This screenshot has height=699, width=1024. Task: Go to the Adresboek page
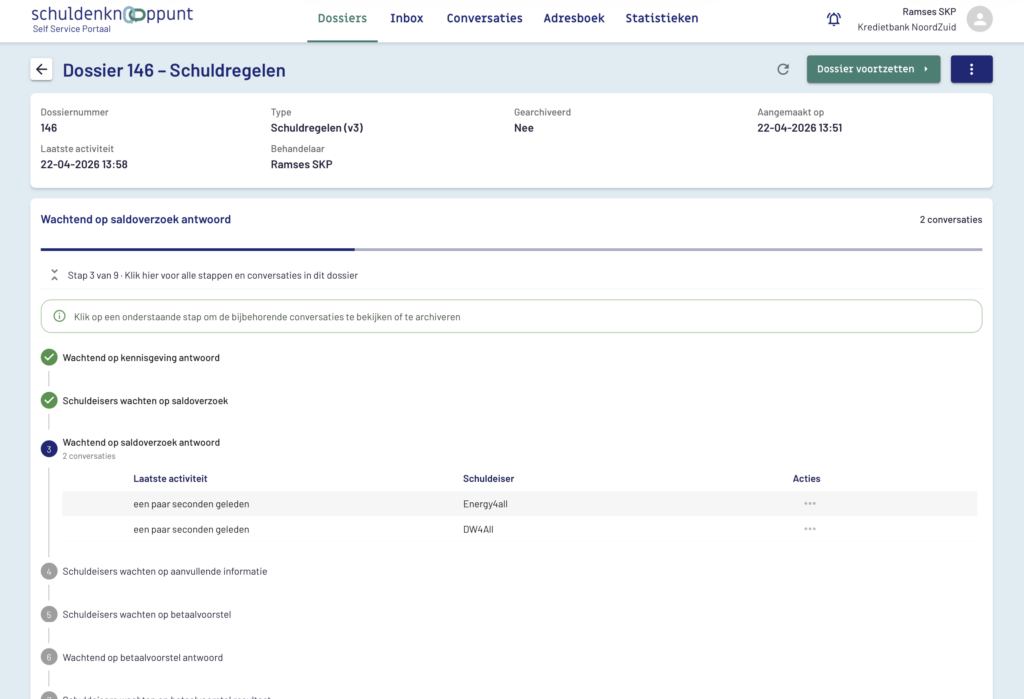574,19
